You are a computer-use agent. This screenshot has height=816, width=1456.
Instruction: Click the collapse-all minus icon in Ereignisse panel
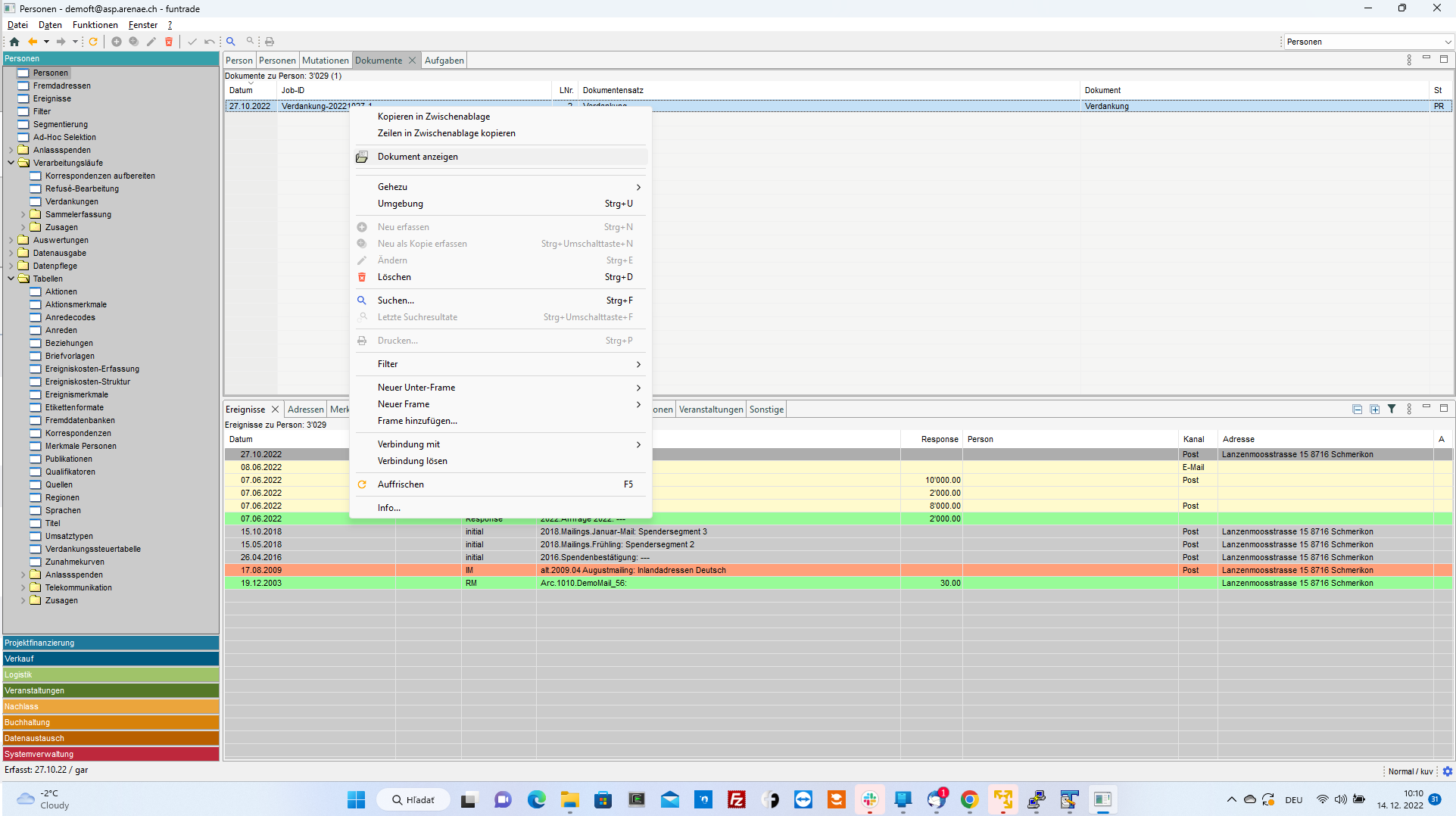pos(1357,410)
